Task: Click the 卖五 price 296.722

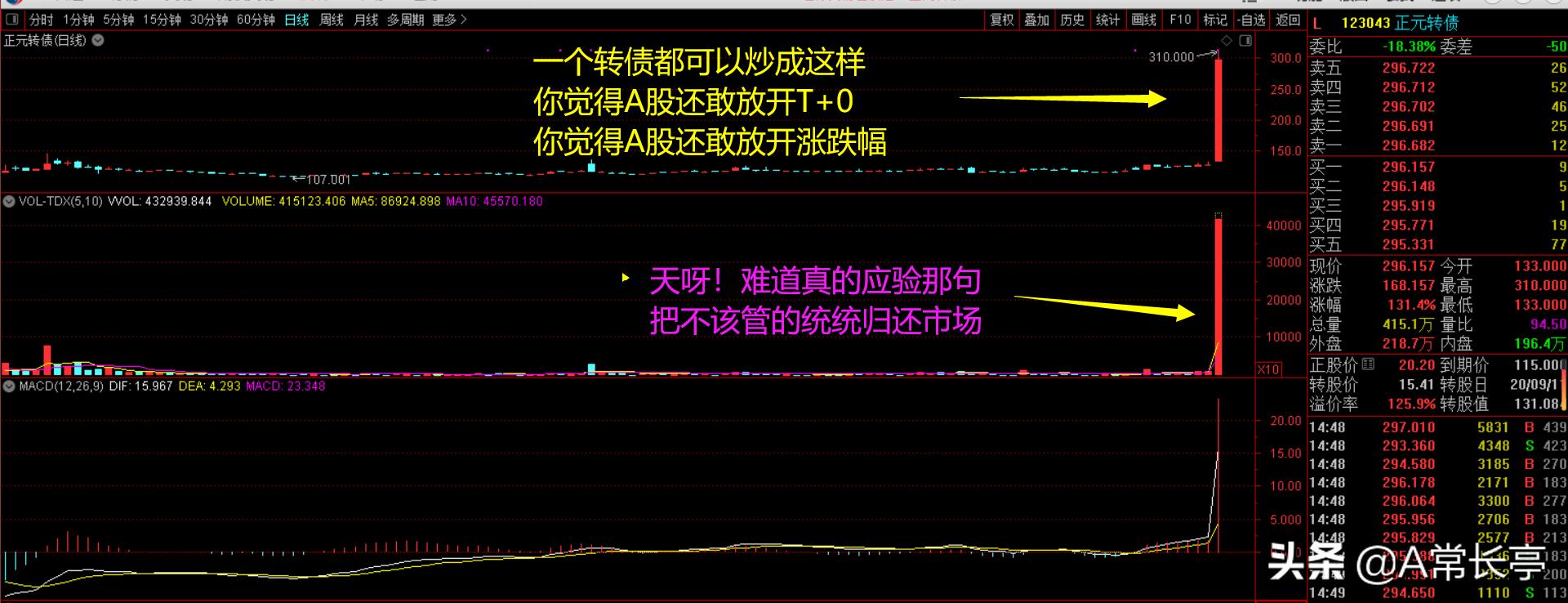Action: (1408, 68)
